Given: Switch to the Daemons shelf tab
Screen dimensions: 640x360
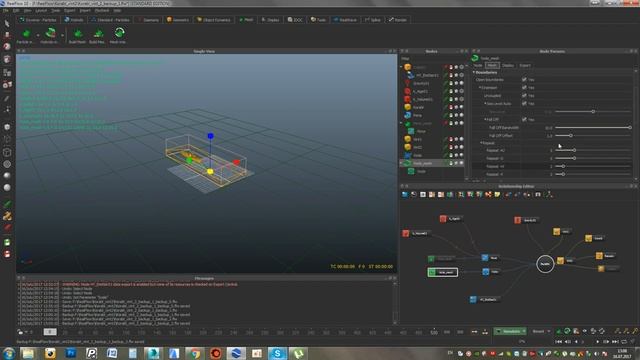Looking at the screenshot, I should coord(148,20).
